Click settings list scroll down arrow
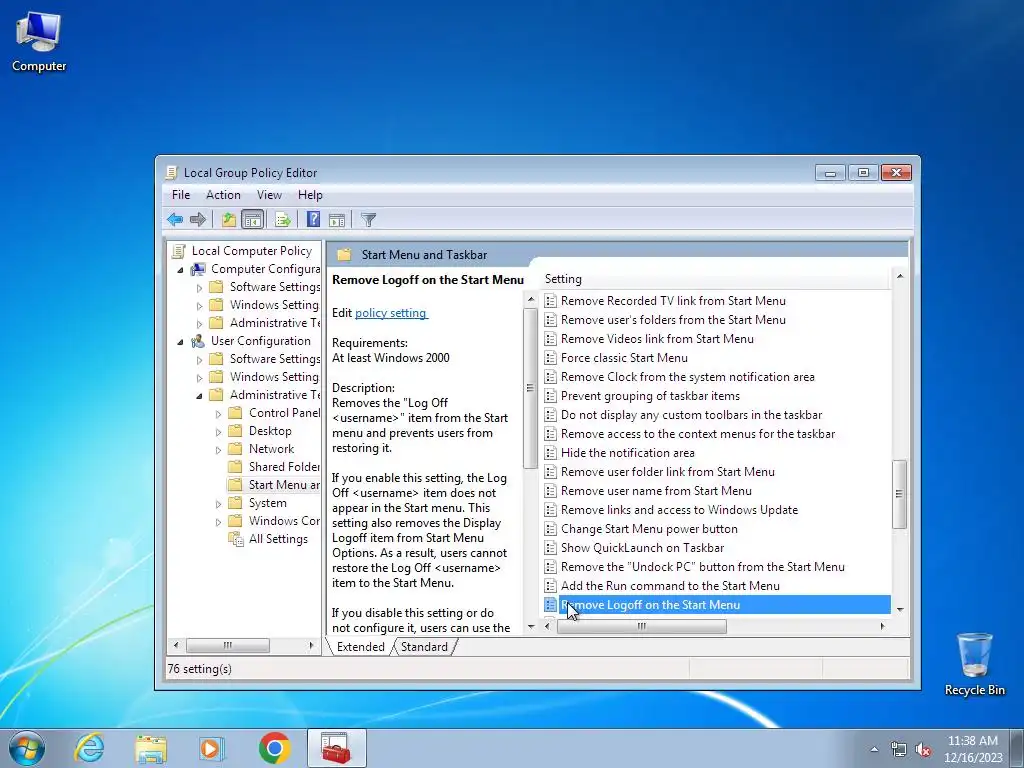The height and width of the screenshot is (768, 1024). click(x=900, y=609)
